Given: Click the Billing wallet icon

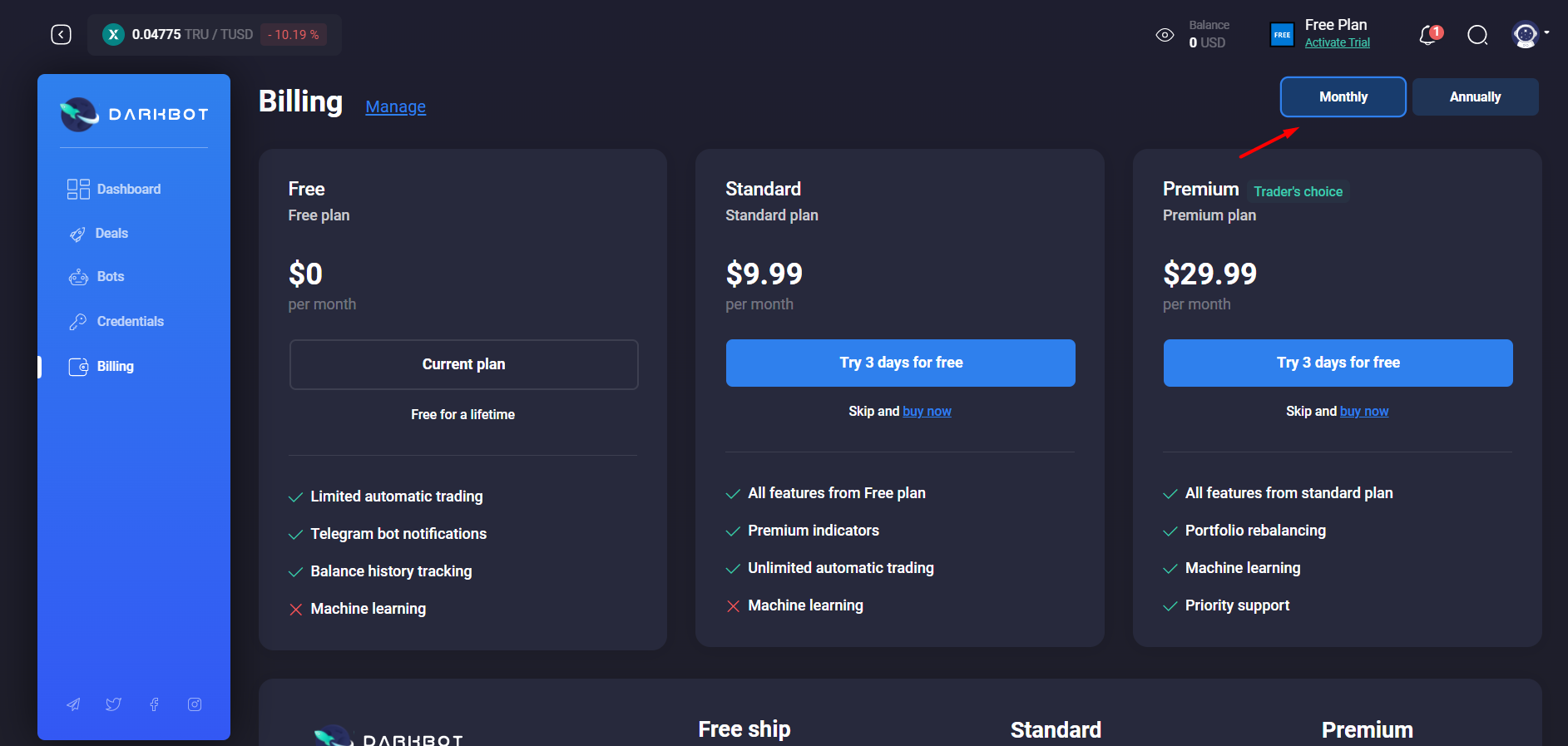Looking at the screenshot, I should point(78,367).
